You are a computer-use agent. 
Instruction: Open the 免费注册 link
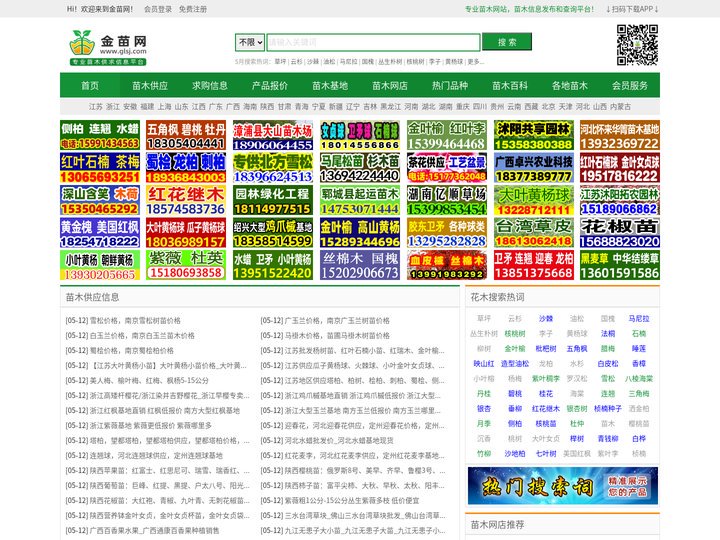(193, 9)
